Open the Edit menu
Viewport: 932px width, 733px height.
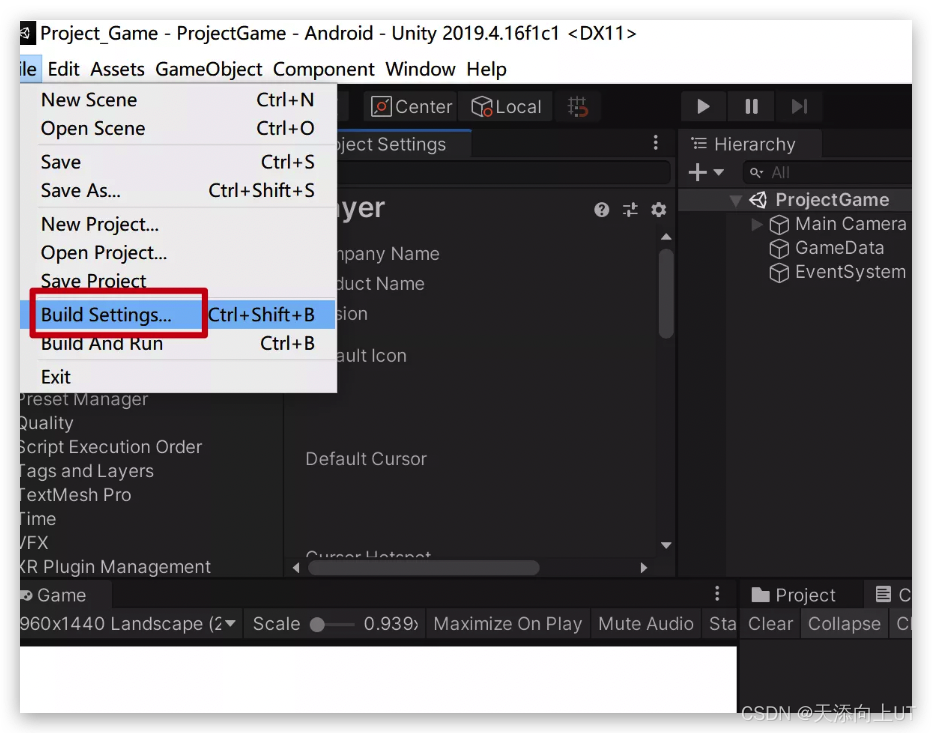(x=63, y=69)
